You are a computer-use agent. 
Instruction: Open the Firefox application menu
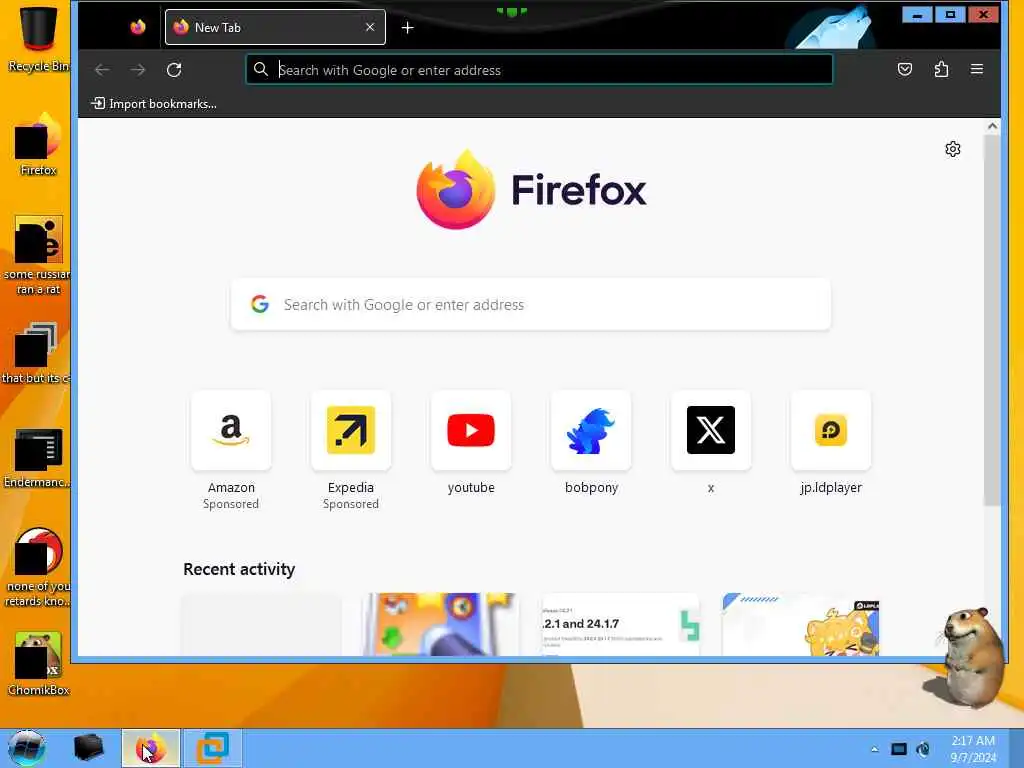[977, 69]
